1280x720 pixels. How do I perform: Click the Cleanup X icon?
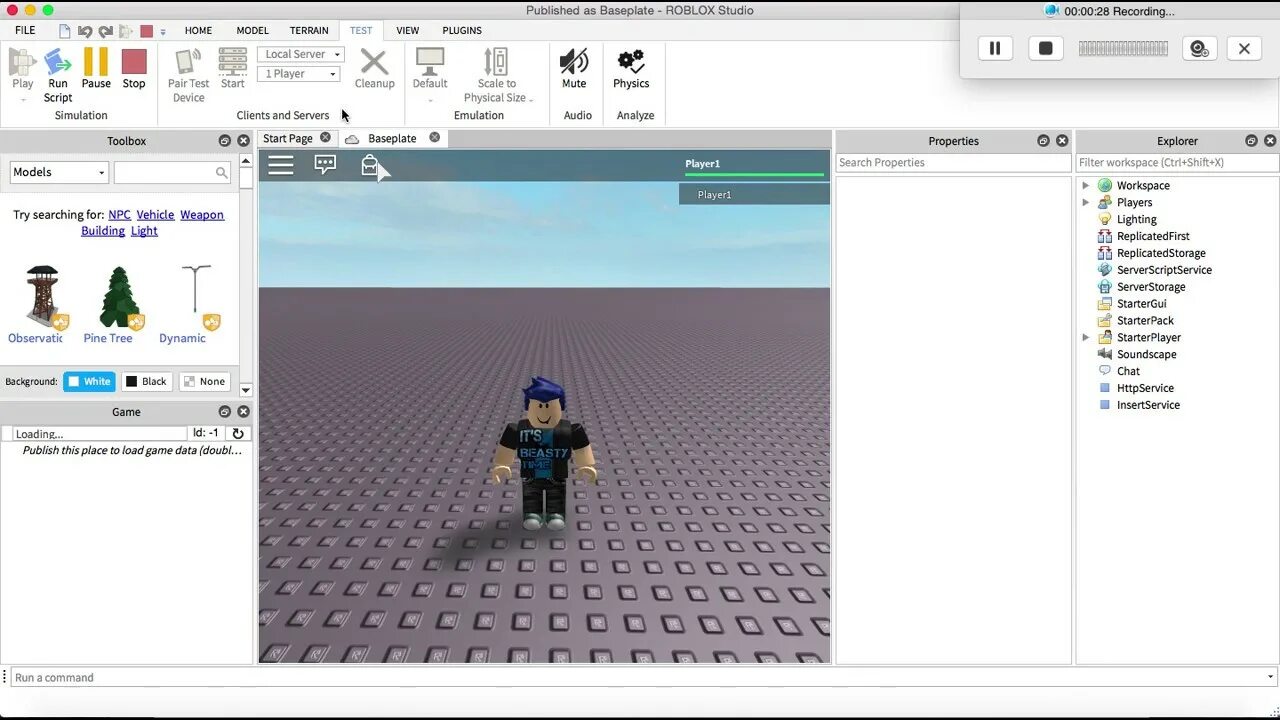pyautogui.click(x=374, y=62)
